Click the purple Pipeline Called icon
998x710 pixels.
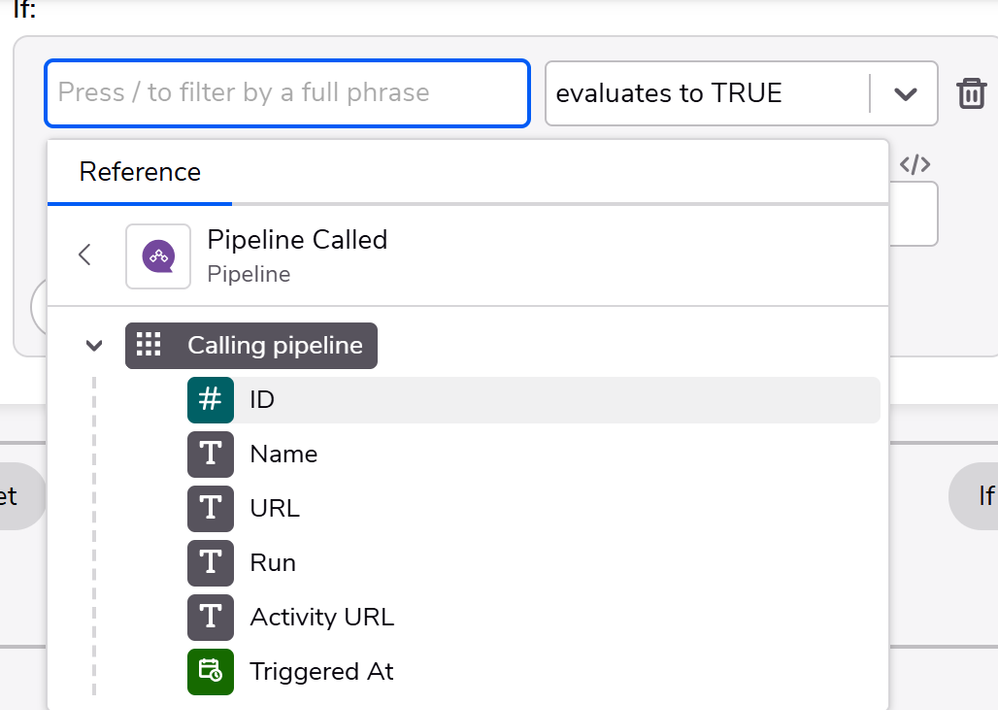point(158,256)
